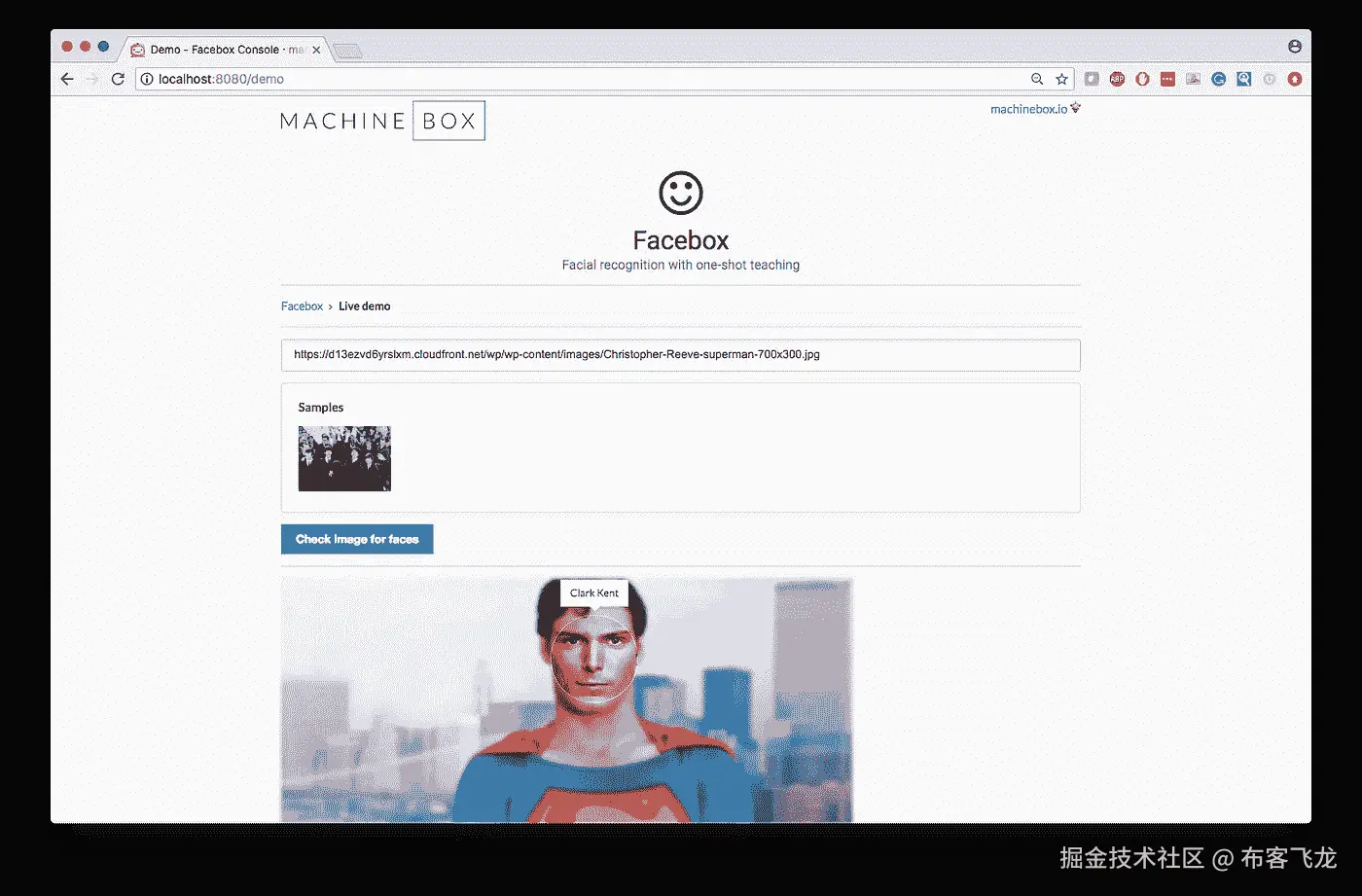Viewport: 1362px width, 896px height.
Task: Open the Adblock Plus ABP extension
Action: point(1117,79)
